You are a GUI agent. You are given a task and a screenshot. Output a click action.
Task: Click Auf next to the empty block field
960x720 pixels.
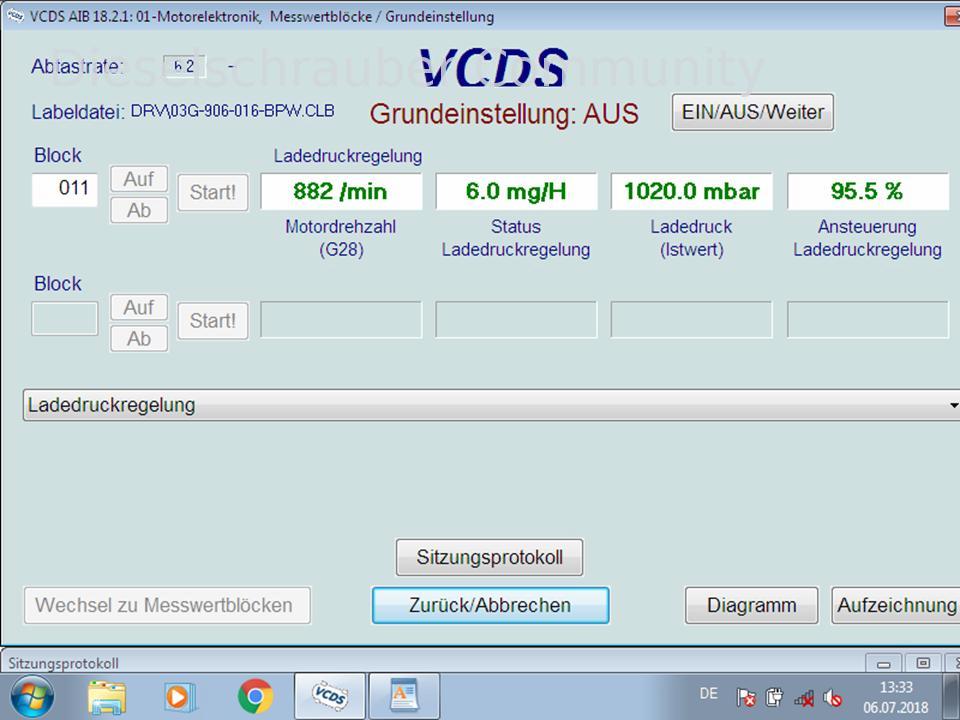coord(139,307)
